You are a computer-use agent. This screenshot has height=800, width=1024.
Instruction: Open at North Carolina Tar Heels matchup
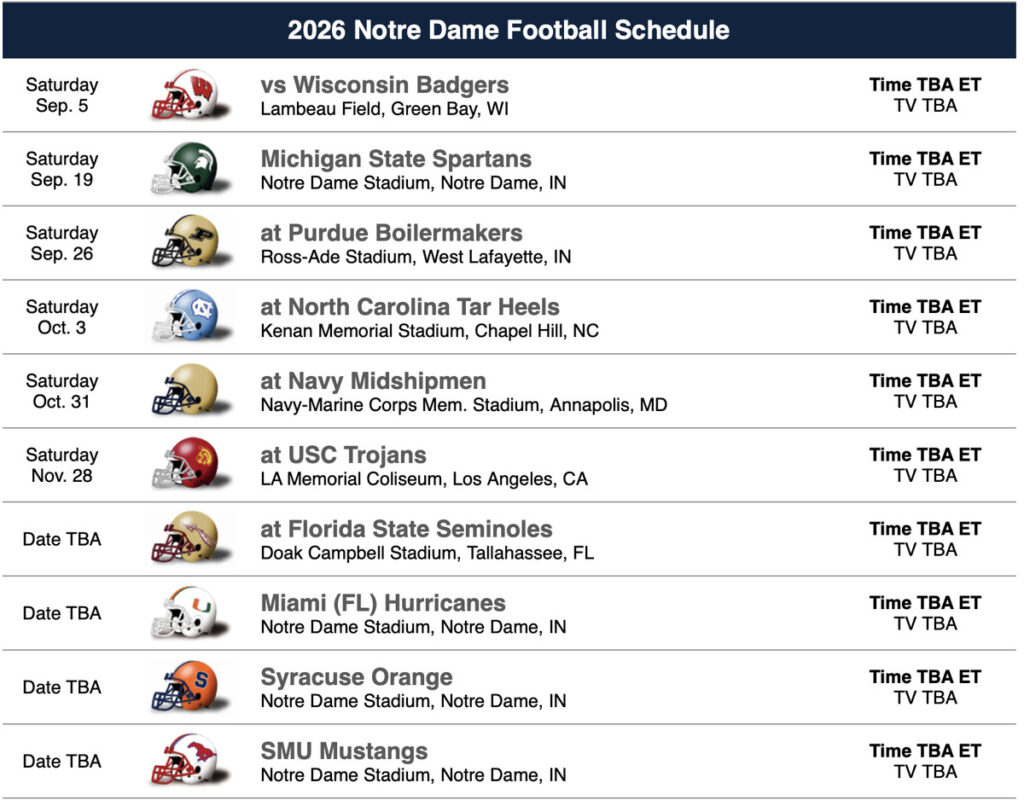[x=410, y=308]
